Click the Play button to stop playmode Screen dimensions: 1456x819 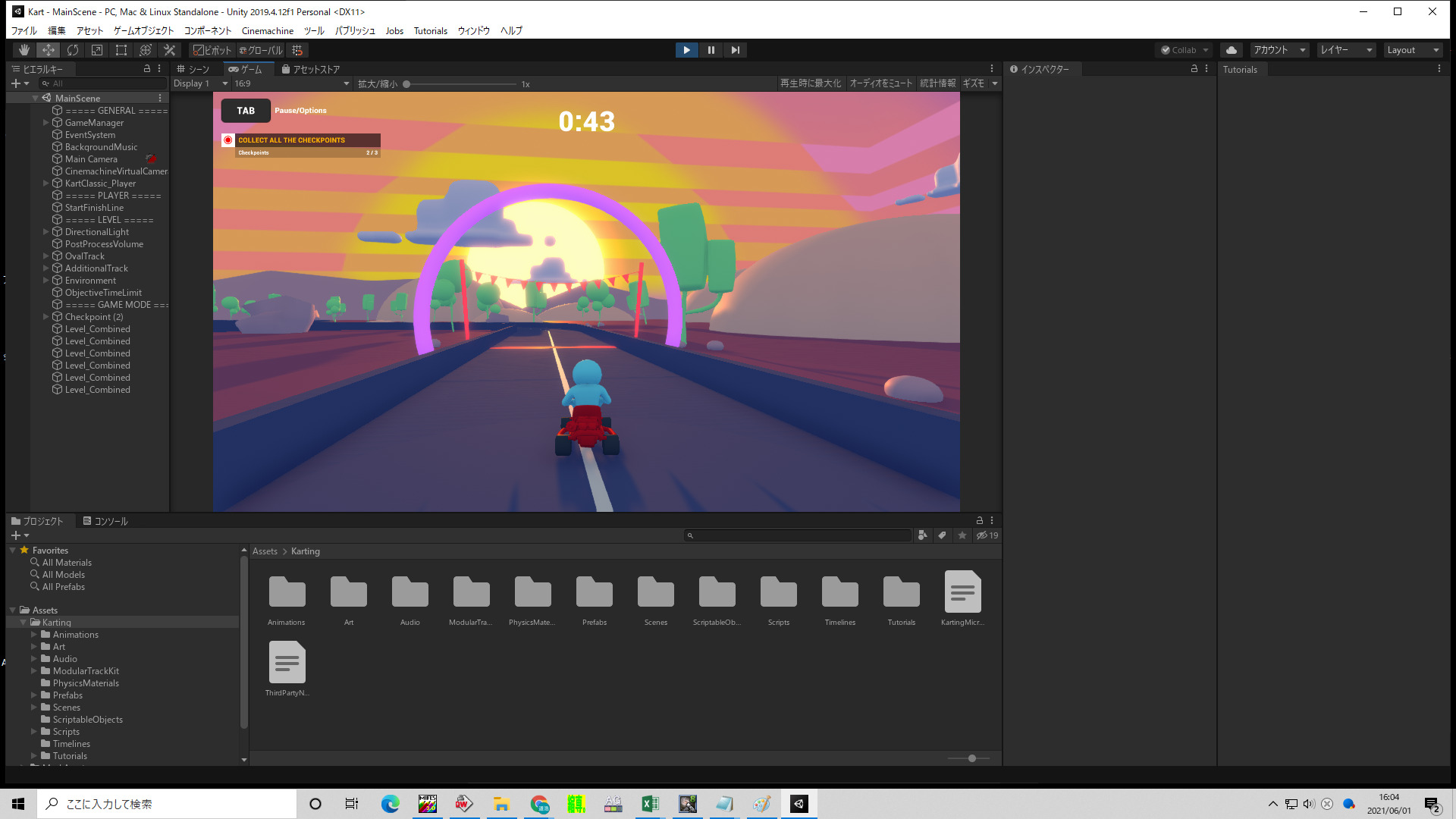[686, 50]
